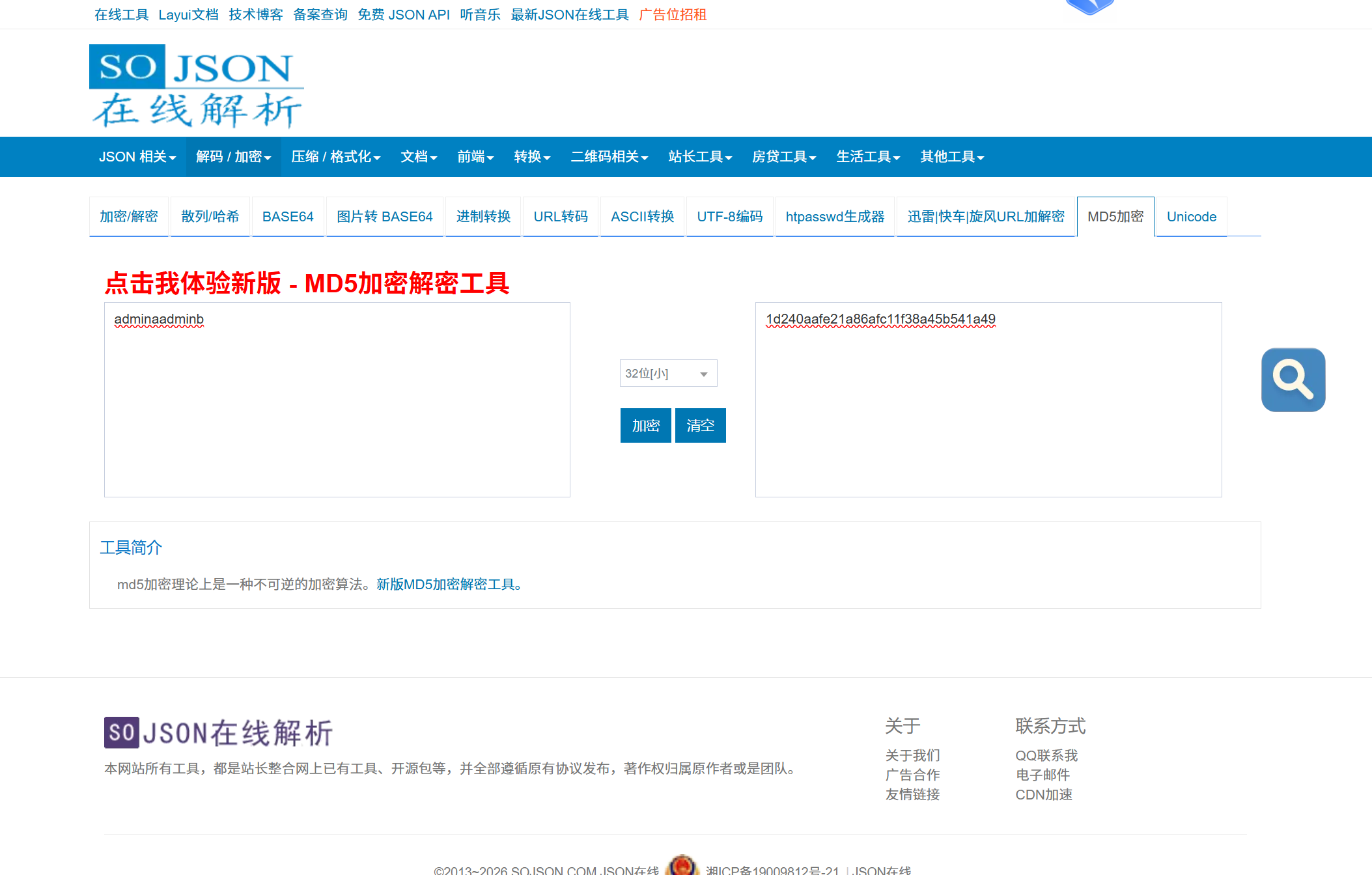Click the blue magnifier search icon

click(x=1293, y=380)
